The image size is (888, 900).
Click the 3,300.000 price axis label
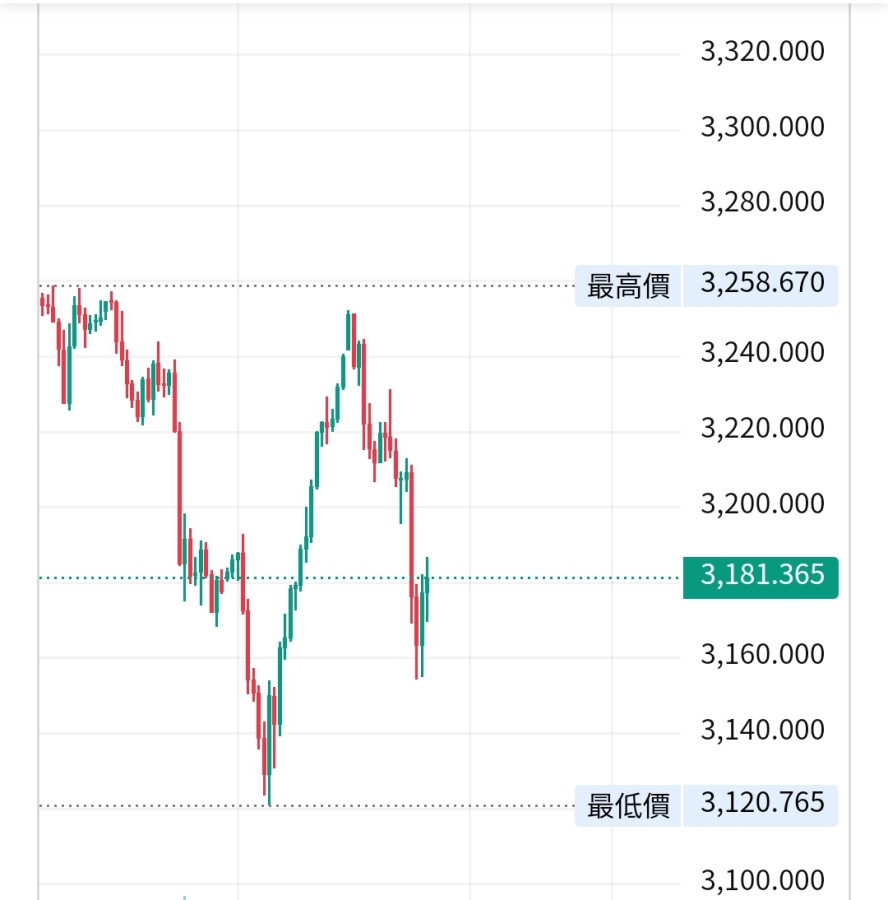pos(763,128)
